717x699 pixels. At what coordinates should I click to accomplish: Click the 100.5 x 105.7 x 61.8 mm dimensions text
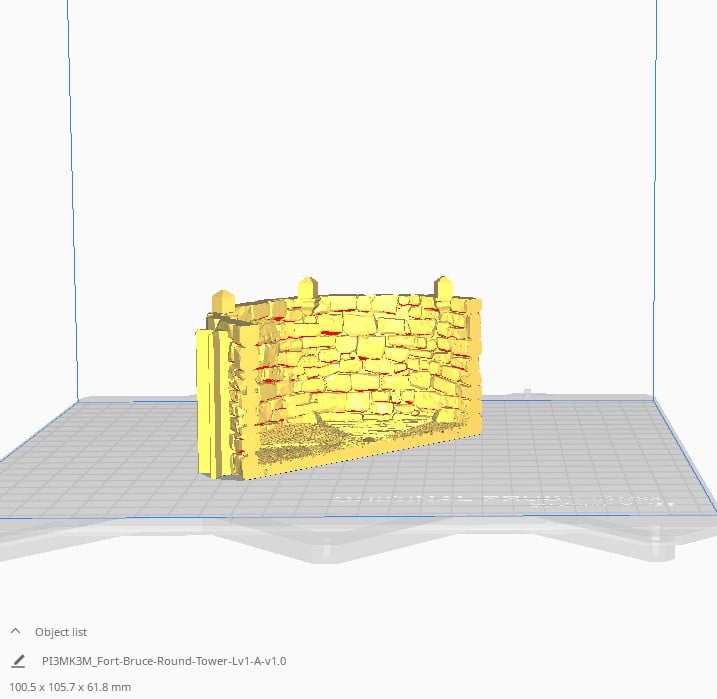click(x=70, y=687)
